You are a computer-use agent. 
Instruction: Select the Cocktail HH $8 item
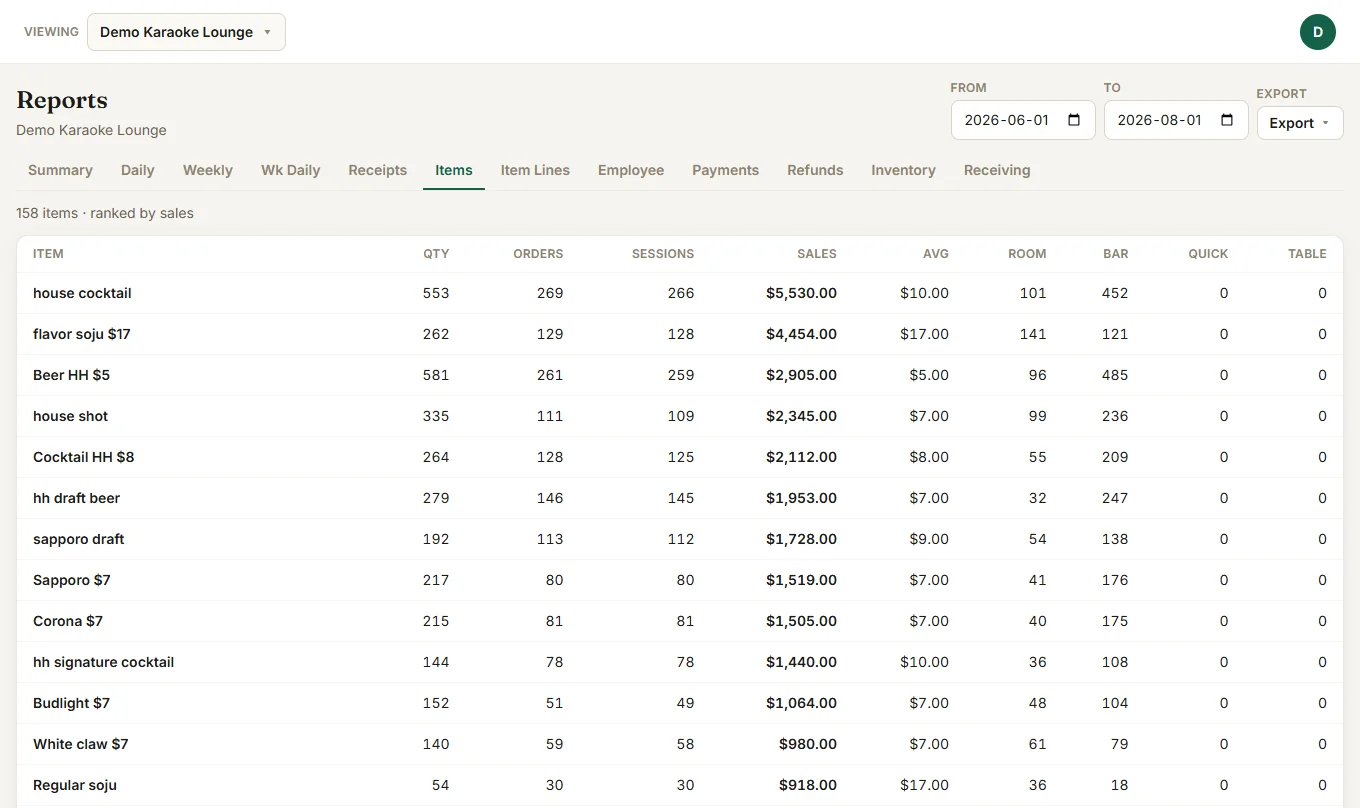[x=83, y=457]
